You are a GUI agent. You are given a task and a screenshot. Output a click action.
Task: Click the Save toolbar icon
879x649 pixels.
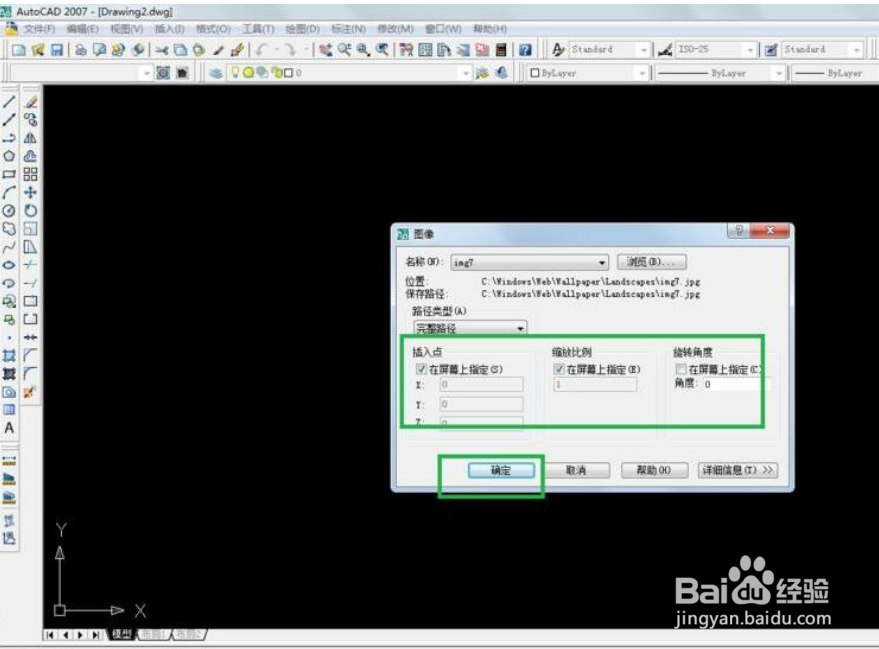tap(57, 50)
